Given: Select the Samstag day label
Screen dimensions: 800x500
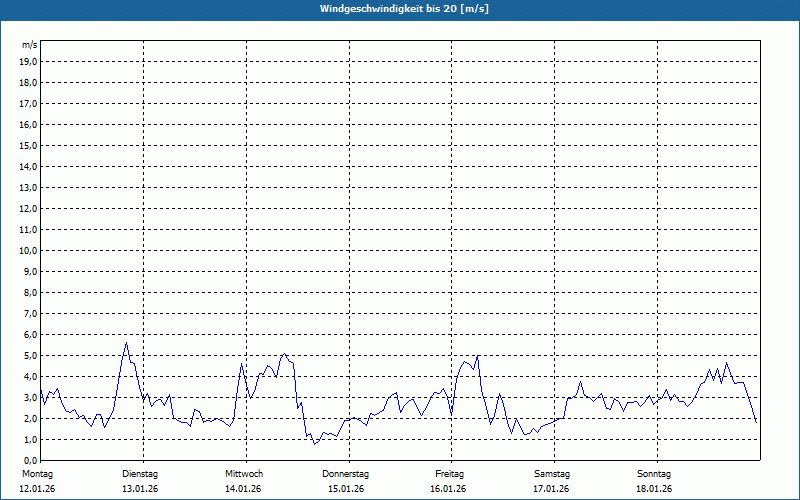Looking at the screenshot, I should [x=552, y=473].
